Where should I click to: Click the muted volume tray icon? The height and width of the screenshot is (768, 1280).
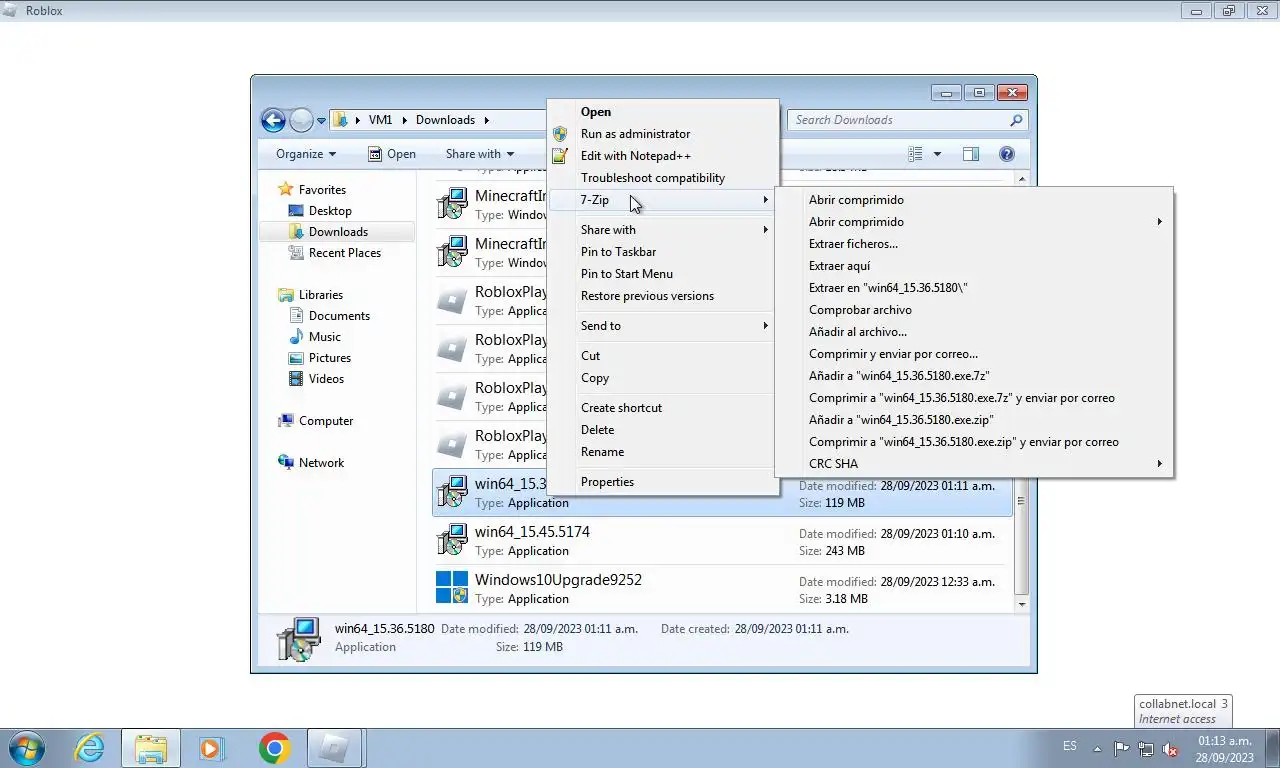click(1170, 749)
